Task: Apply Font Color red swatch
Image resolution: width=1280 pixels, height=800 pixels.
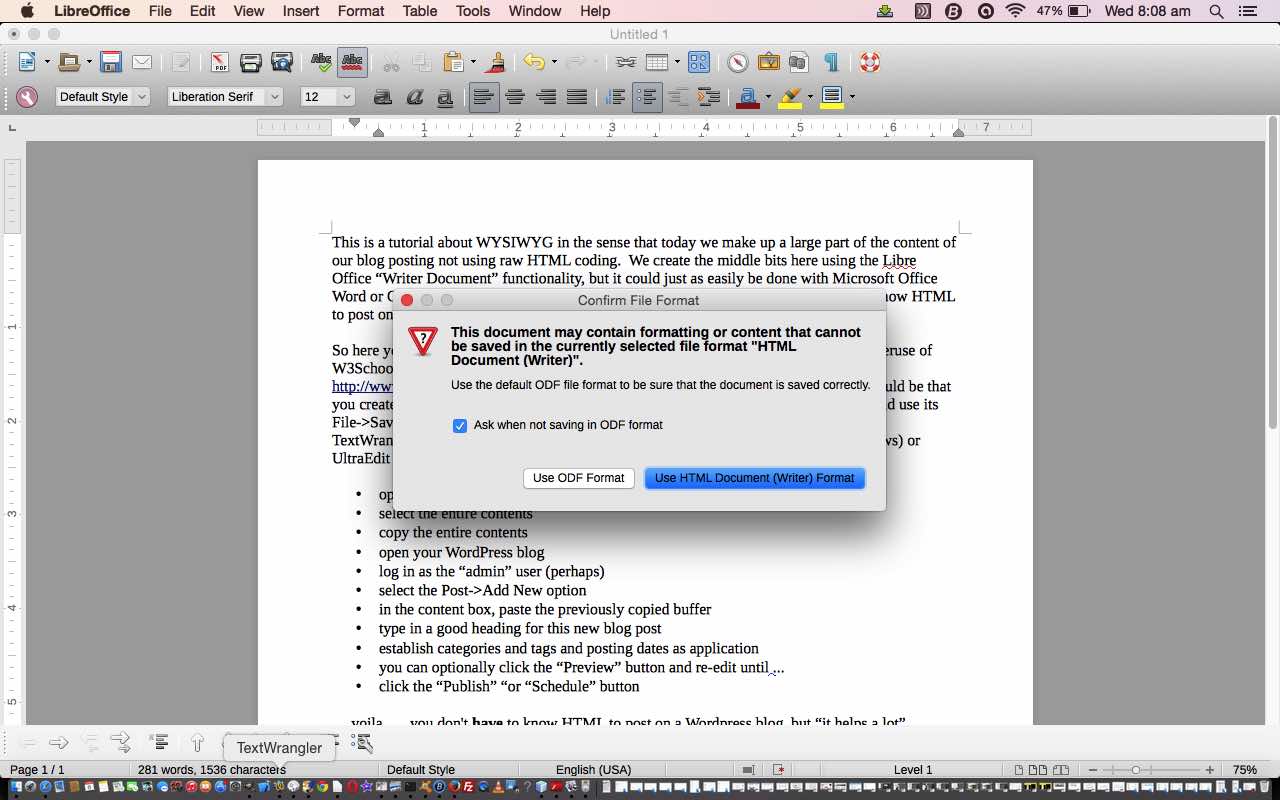Action: [747, 97]
